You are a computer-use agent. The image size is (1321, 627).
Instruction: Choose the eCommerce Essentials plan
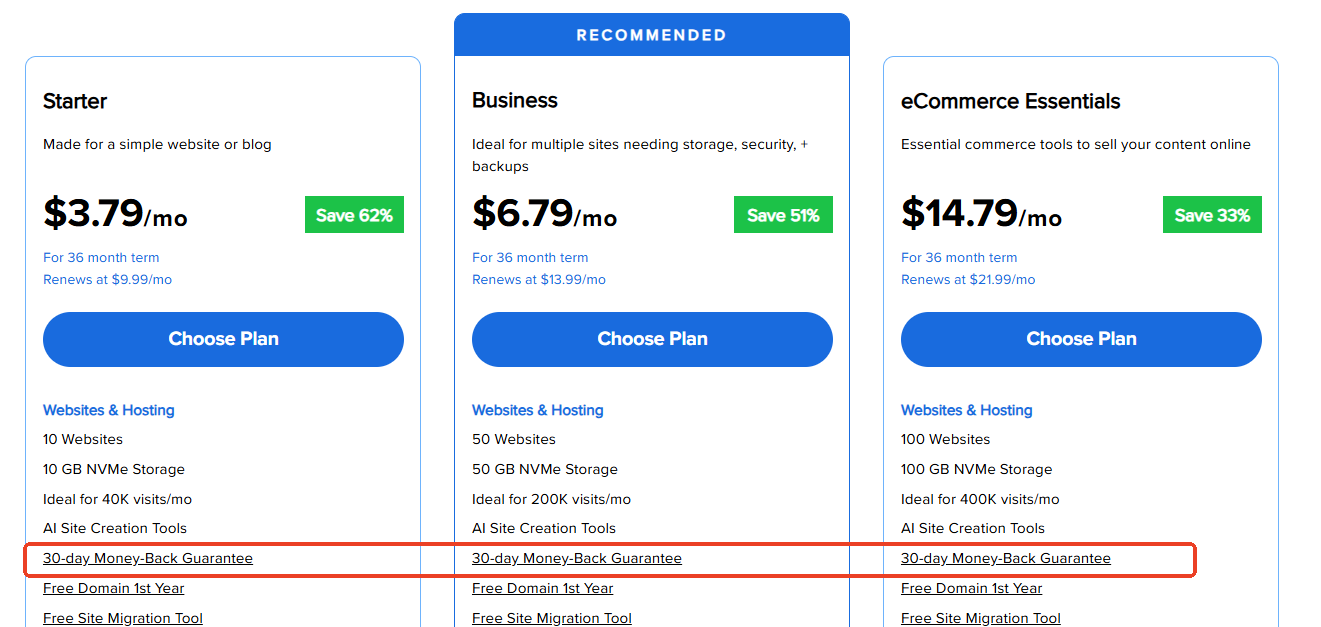point(1081,339)
